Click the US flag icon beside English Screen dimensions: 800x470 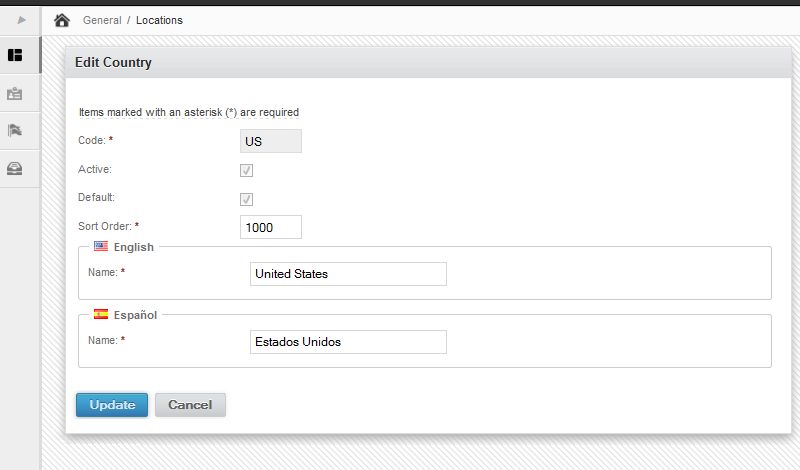(x=101, y=246)
